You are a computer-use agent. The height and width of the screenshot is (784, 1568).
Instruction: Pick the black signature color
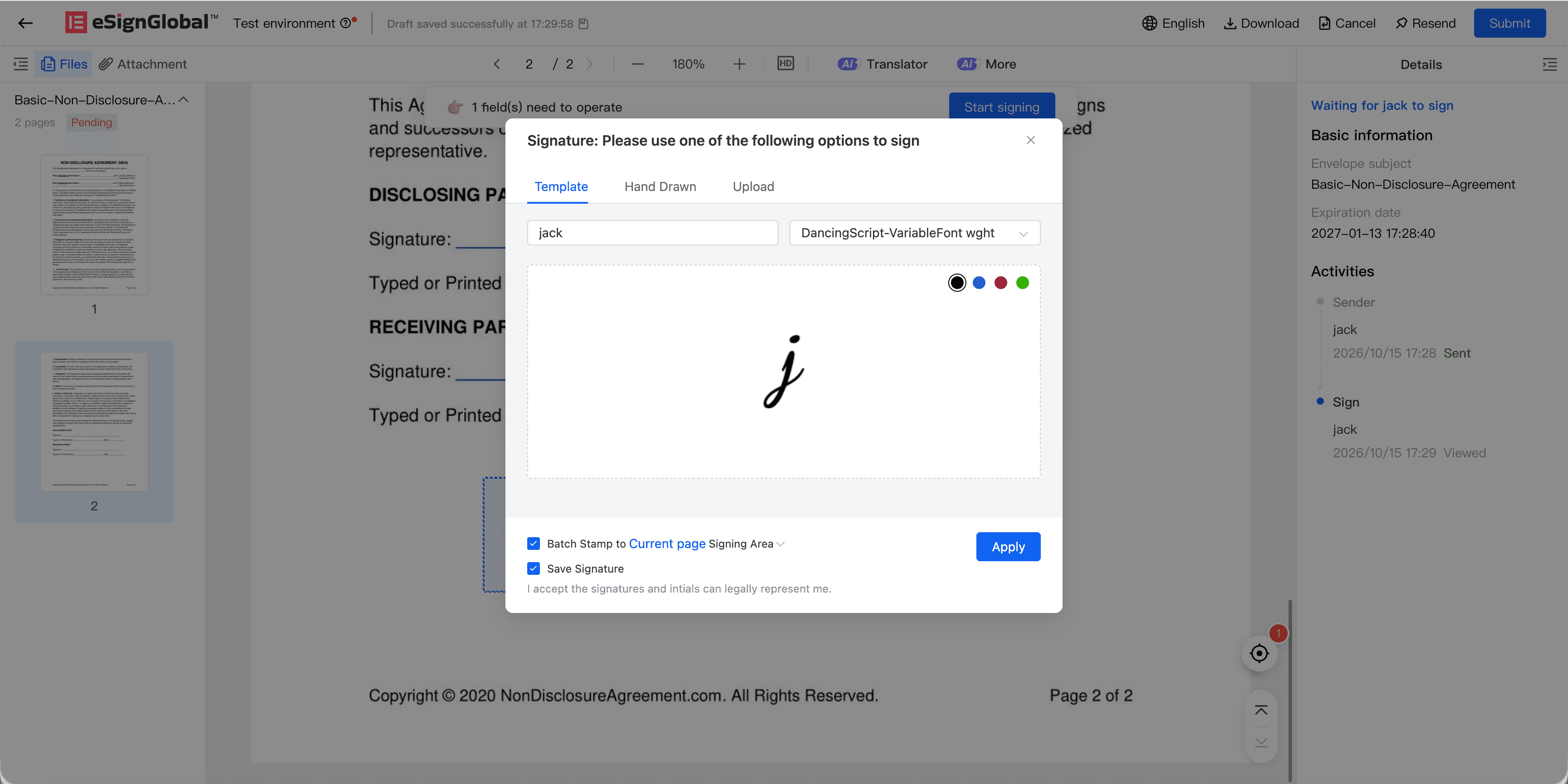[957, 283]
